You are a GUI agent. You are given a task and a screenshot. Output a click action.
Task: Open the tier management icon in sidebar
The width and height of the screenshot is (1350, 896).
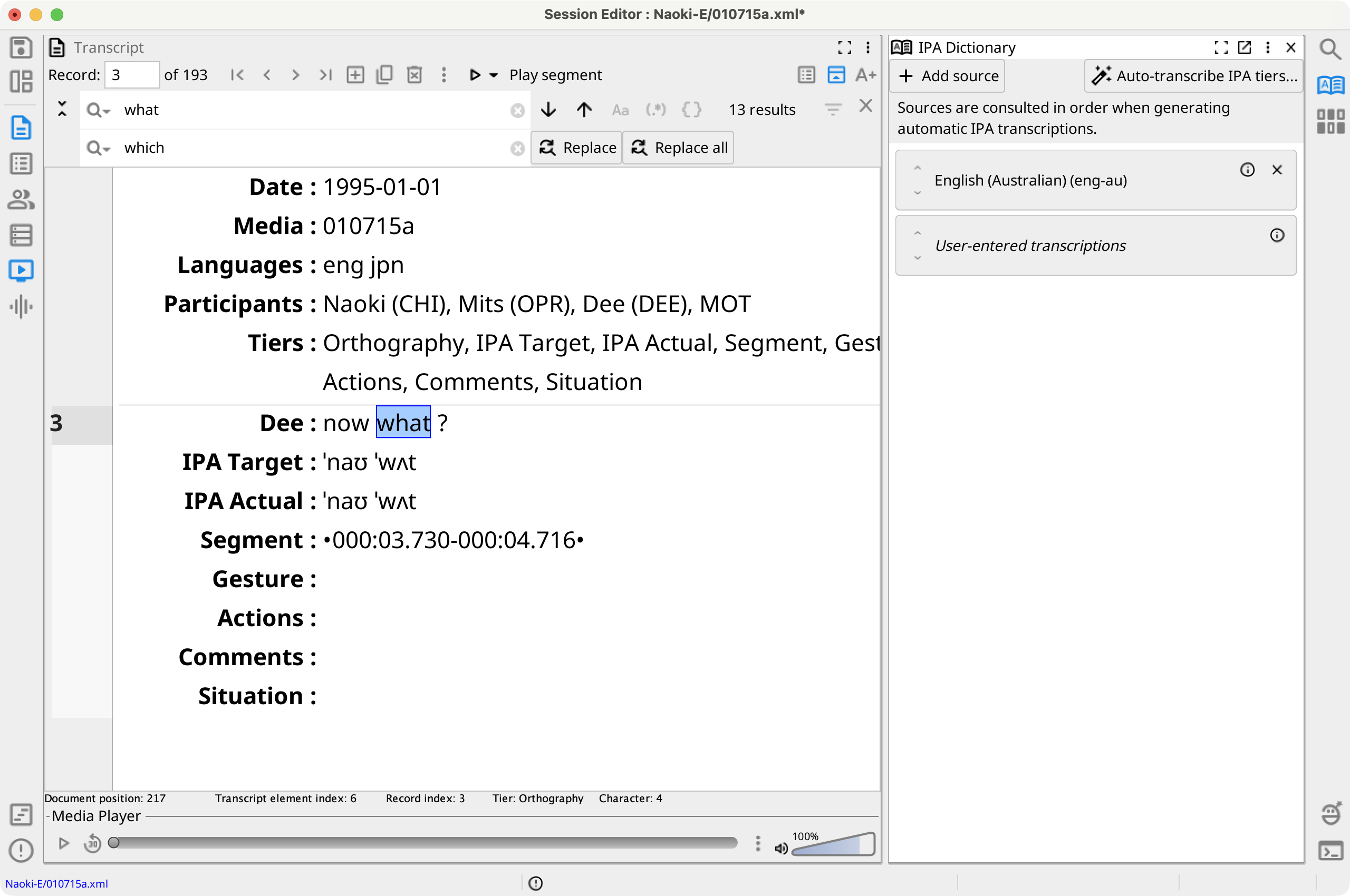tap(21, 235)
